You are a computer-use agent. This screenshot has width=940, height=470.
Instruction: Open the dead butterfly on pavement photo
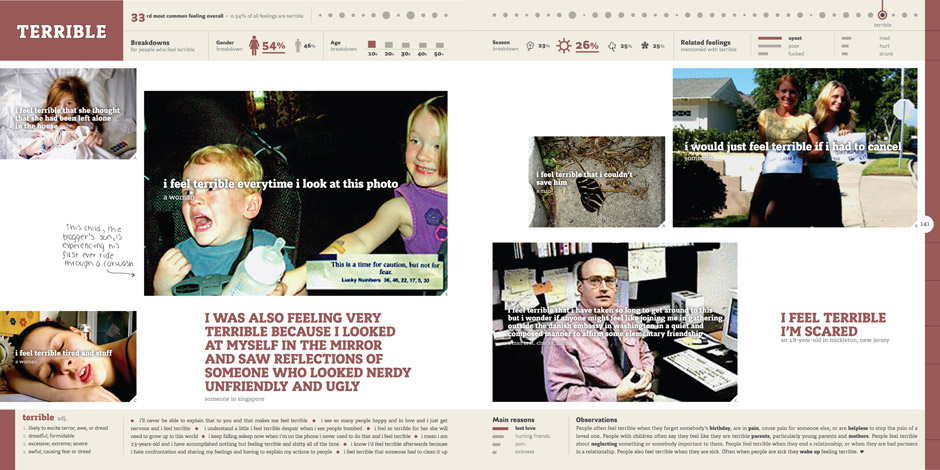pyautogui.click(x=596, y=182)
